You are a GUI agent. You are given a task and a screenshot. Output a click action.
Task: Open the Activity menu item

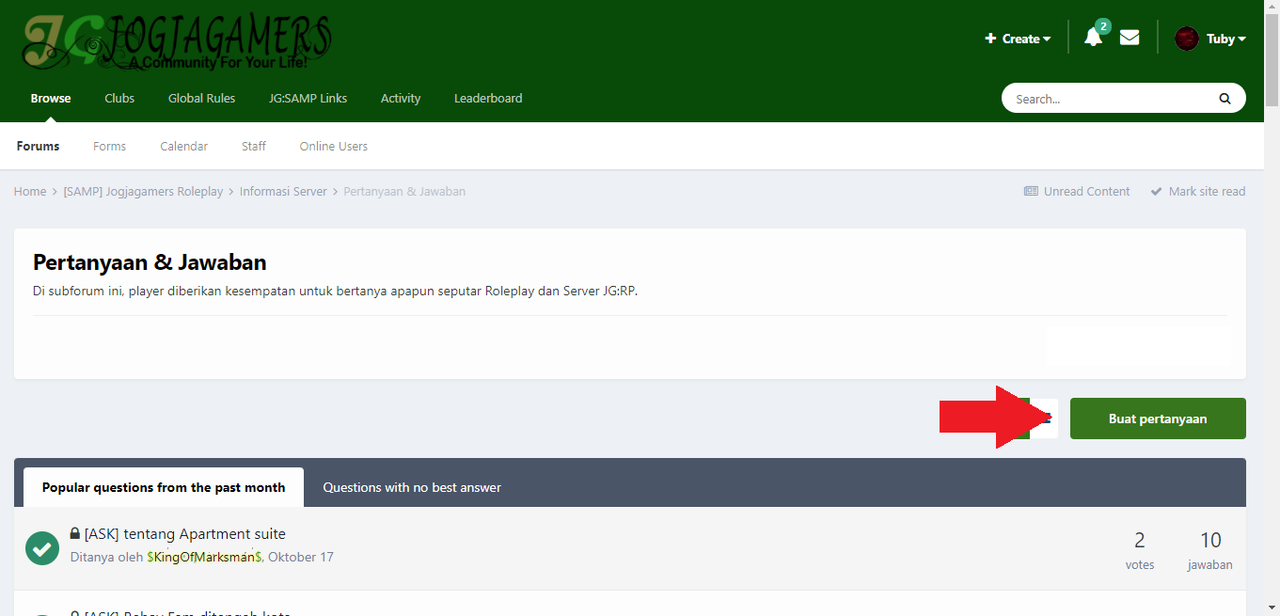(400, 98)
